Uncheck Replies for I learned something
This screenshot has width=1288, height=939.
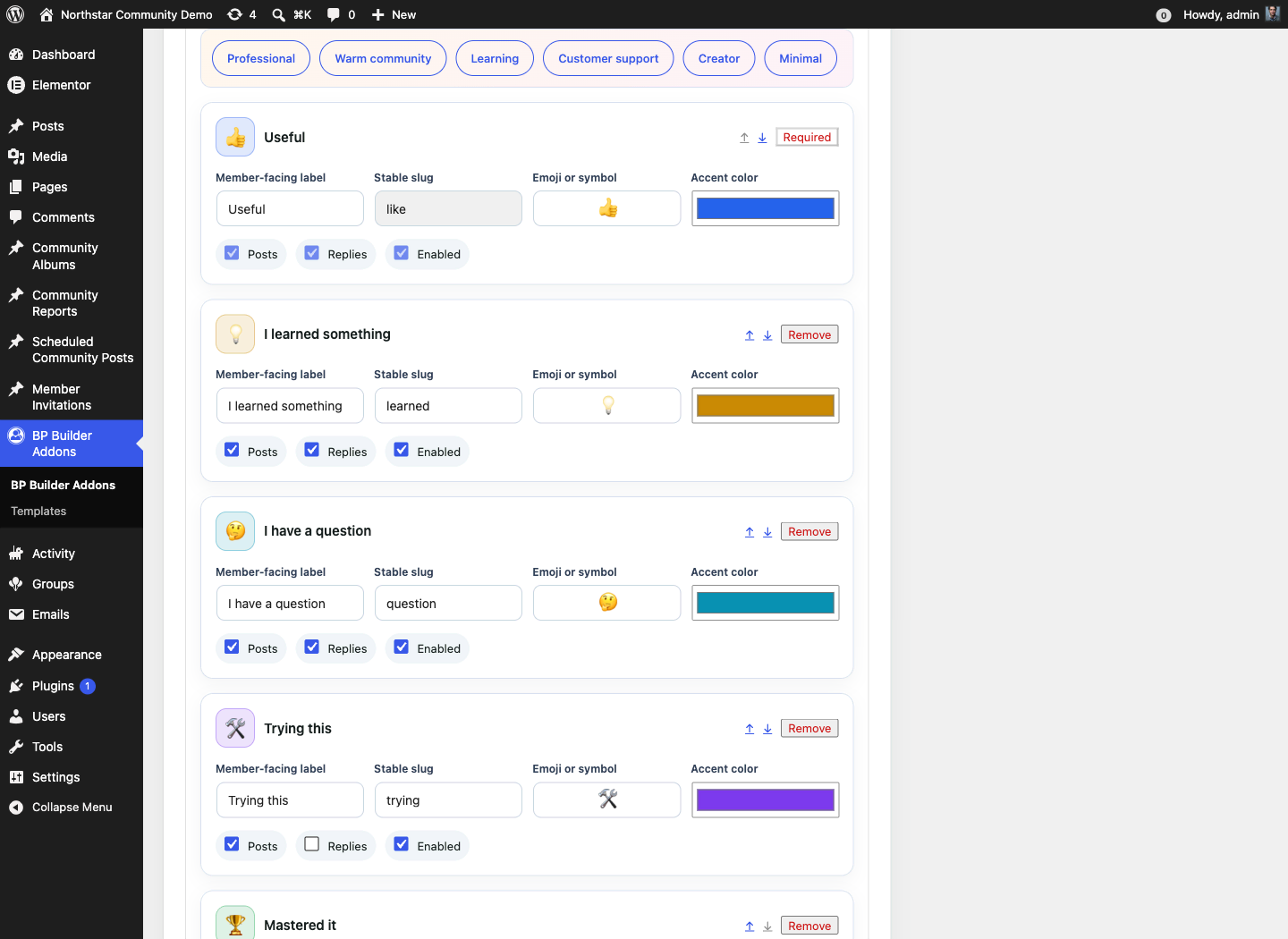[312, 450]
